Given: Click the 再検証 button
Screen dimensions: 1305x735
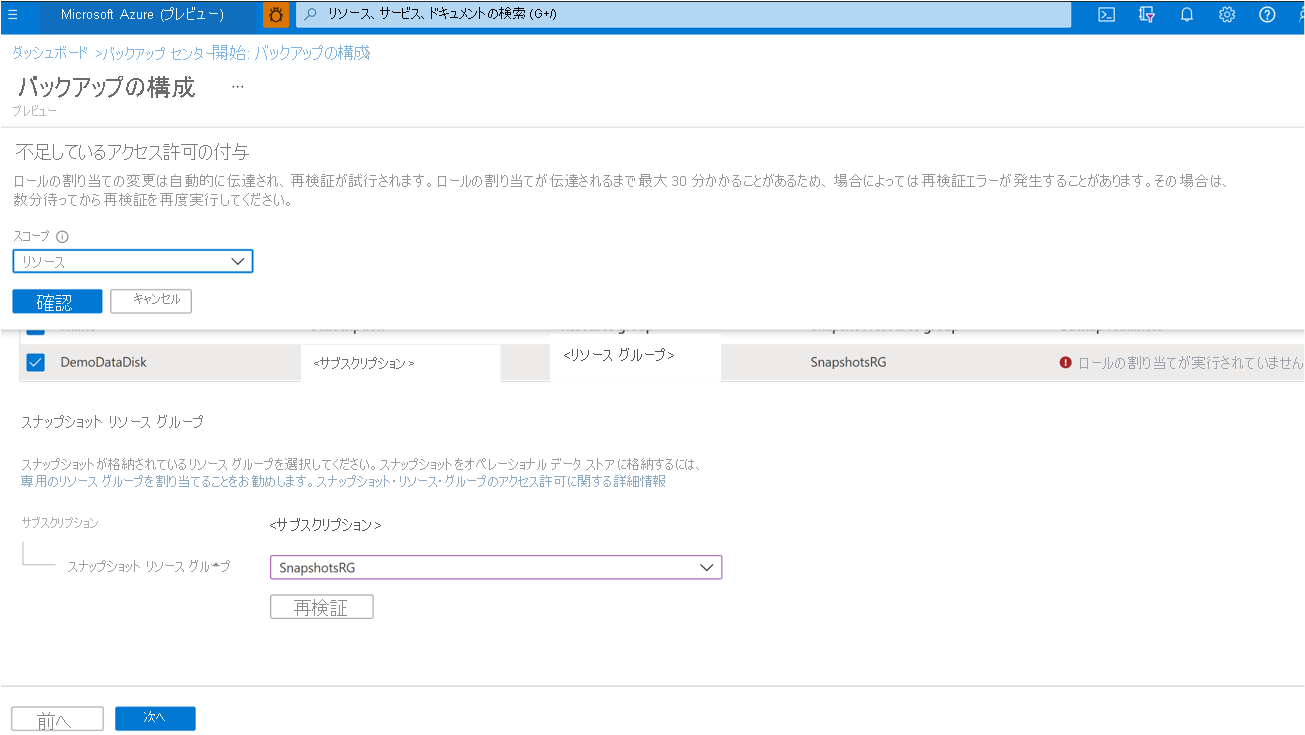Looking at the screenshot, I should (x=322, y=607).
